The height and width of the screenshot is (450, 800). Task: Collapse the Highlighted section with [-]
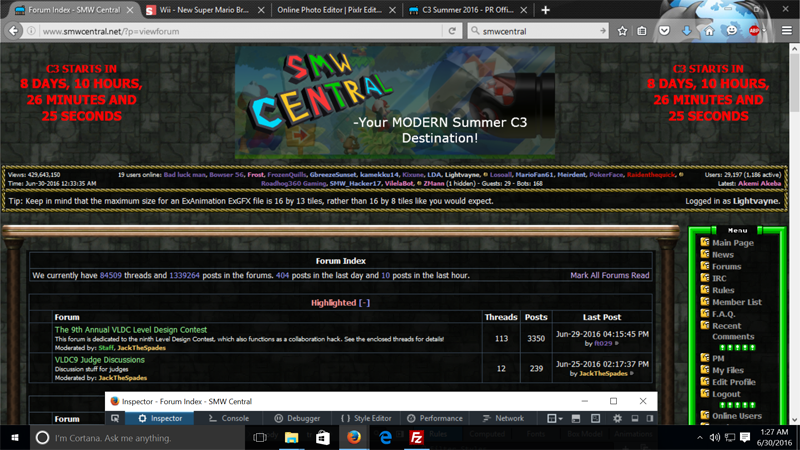pyautogui.click(x=364, y=303)
